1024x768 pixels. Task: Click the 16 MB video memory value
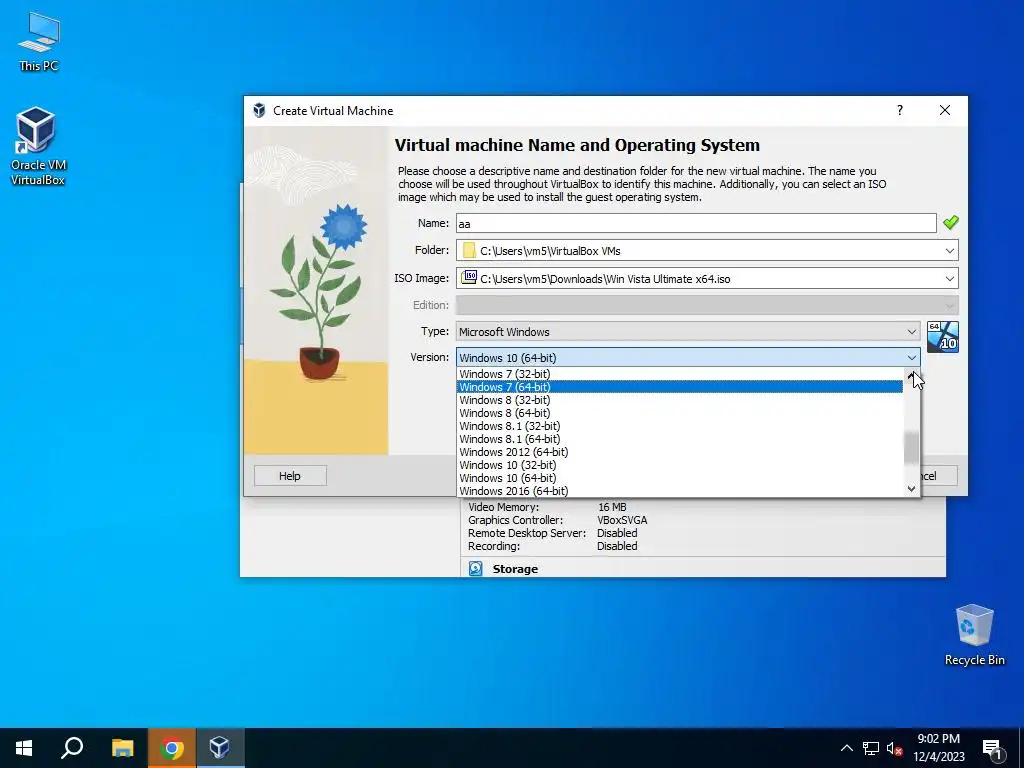click(x=612, y=507)
